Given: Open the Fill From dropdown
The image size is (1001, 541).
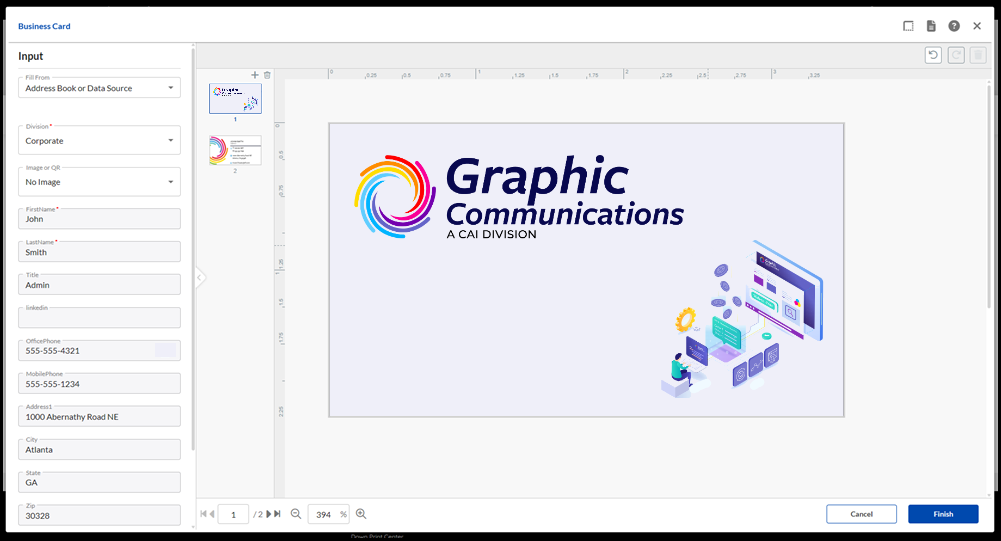Looking at the screenshot, I should tap(99, 88).
